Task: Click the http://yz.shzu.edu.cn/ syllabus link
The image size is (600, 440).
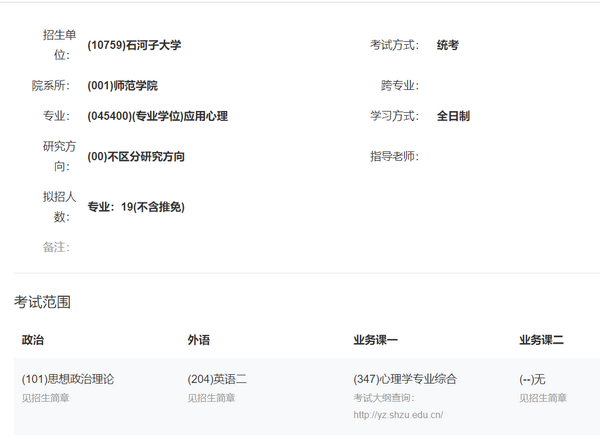Action: tap(398, 415)
